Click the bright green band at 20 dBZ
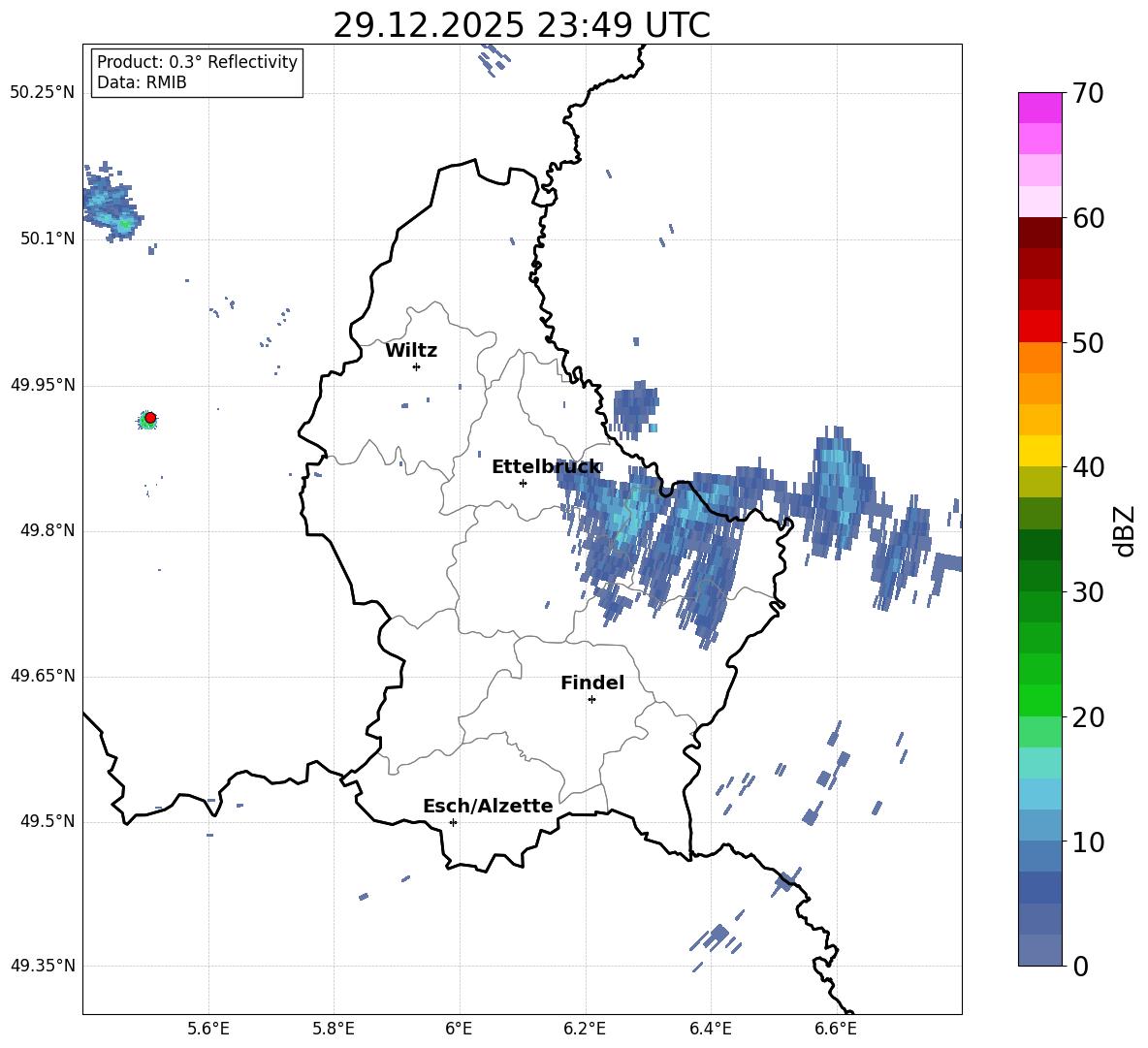This screenshot has width=1148, height=1048. [x=1039, y=700]
